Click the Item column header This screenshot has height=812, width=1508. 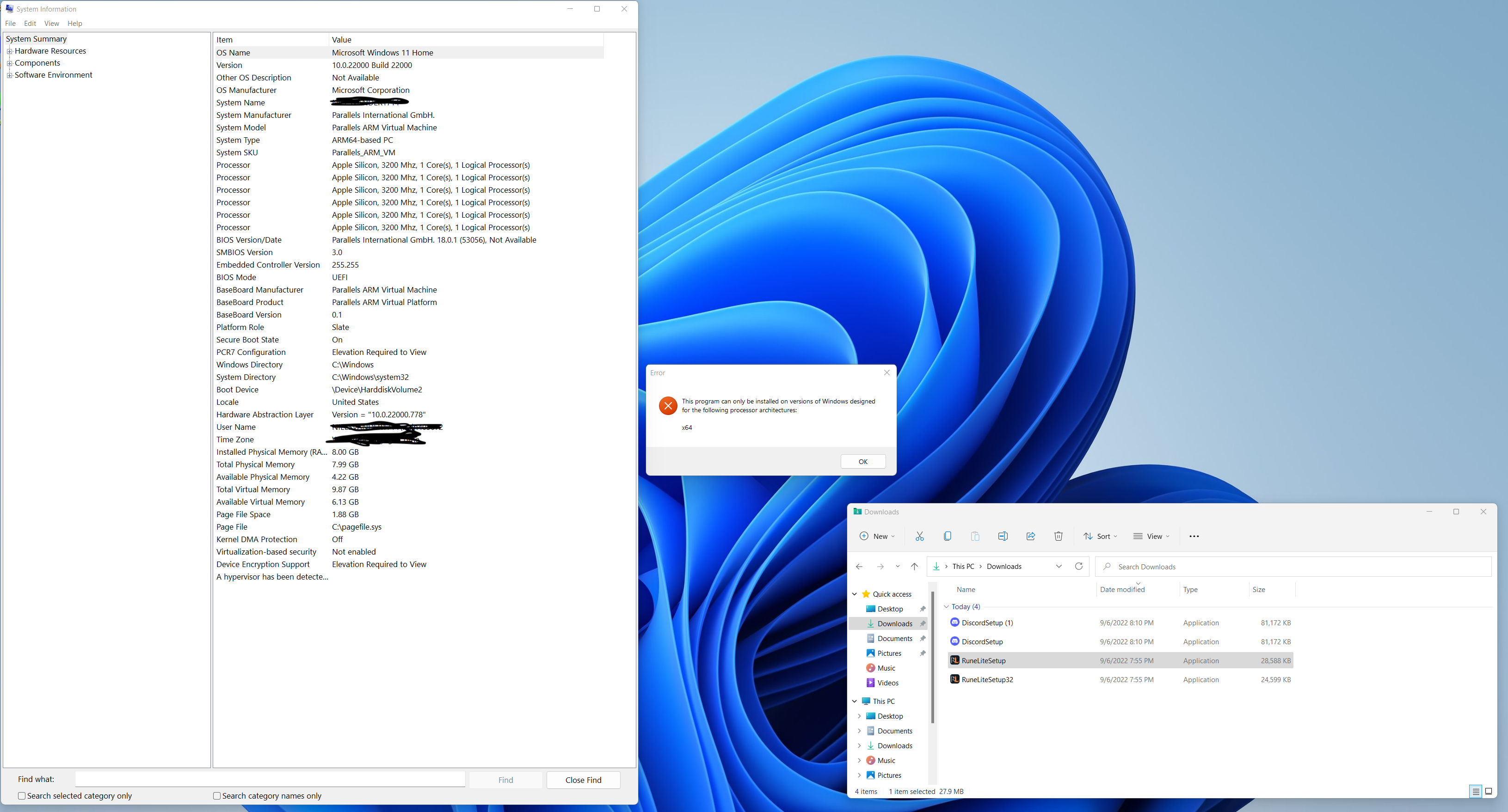pyautogui.click(x=271, y=40)
